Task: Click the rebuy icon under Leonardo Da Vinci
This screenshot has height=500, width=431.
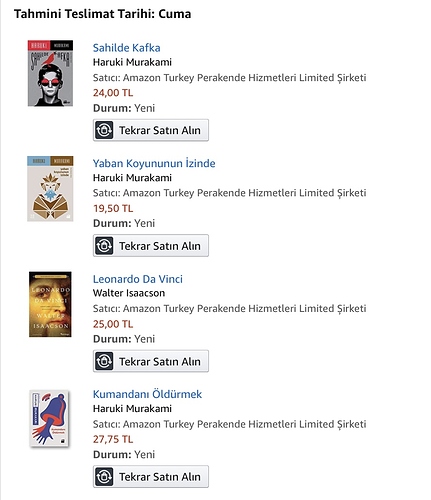Action: 104,361
